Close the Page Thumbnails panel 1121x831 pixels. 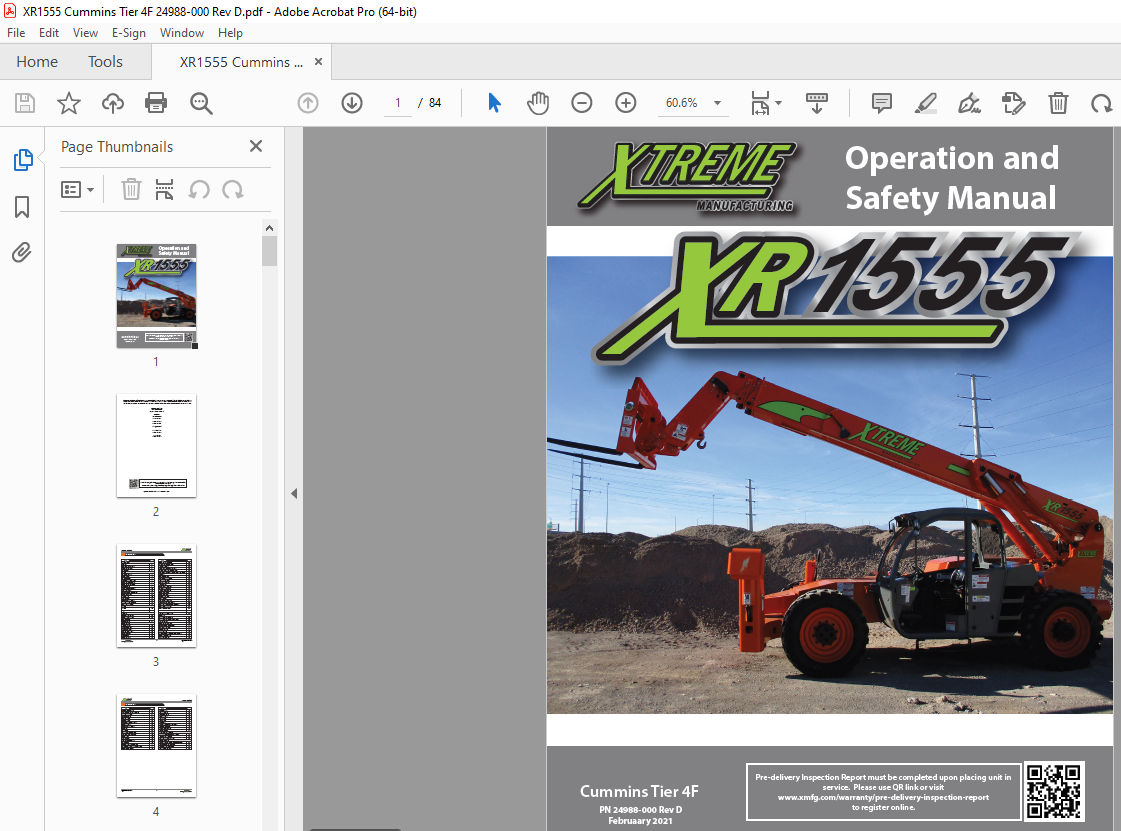click(x=256, y=146)
